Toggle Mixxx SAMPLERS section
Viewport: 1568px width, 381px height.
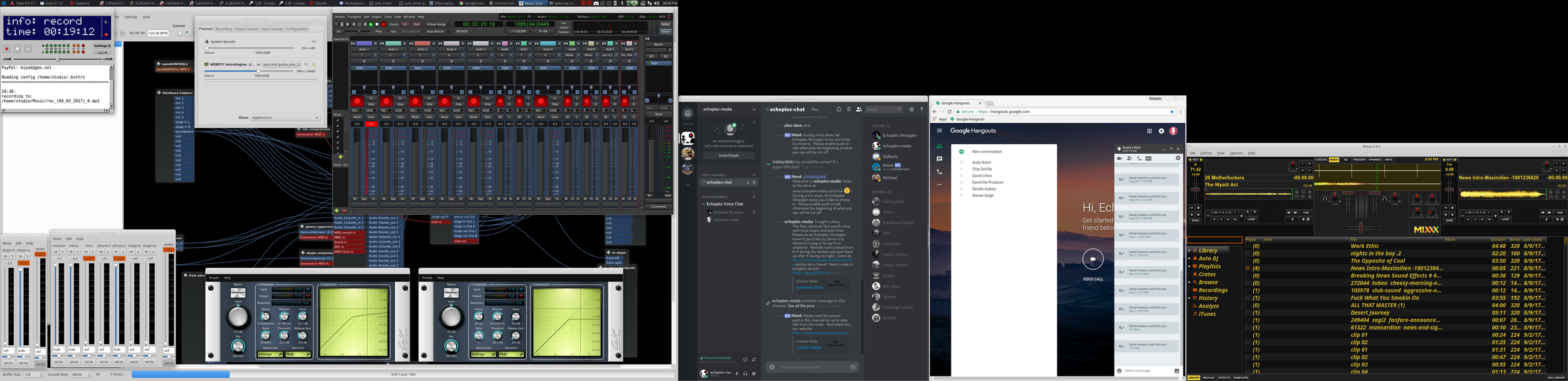(x=1241, y=378)
